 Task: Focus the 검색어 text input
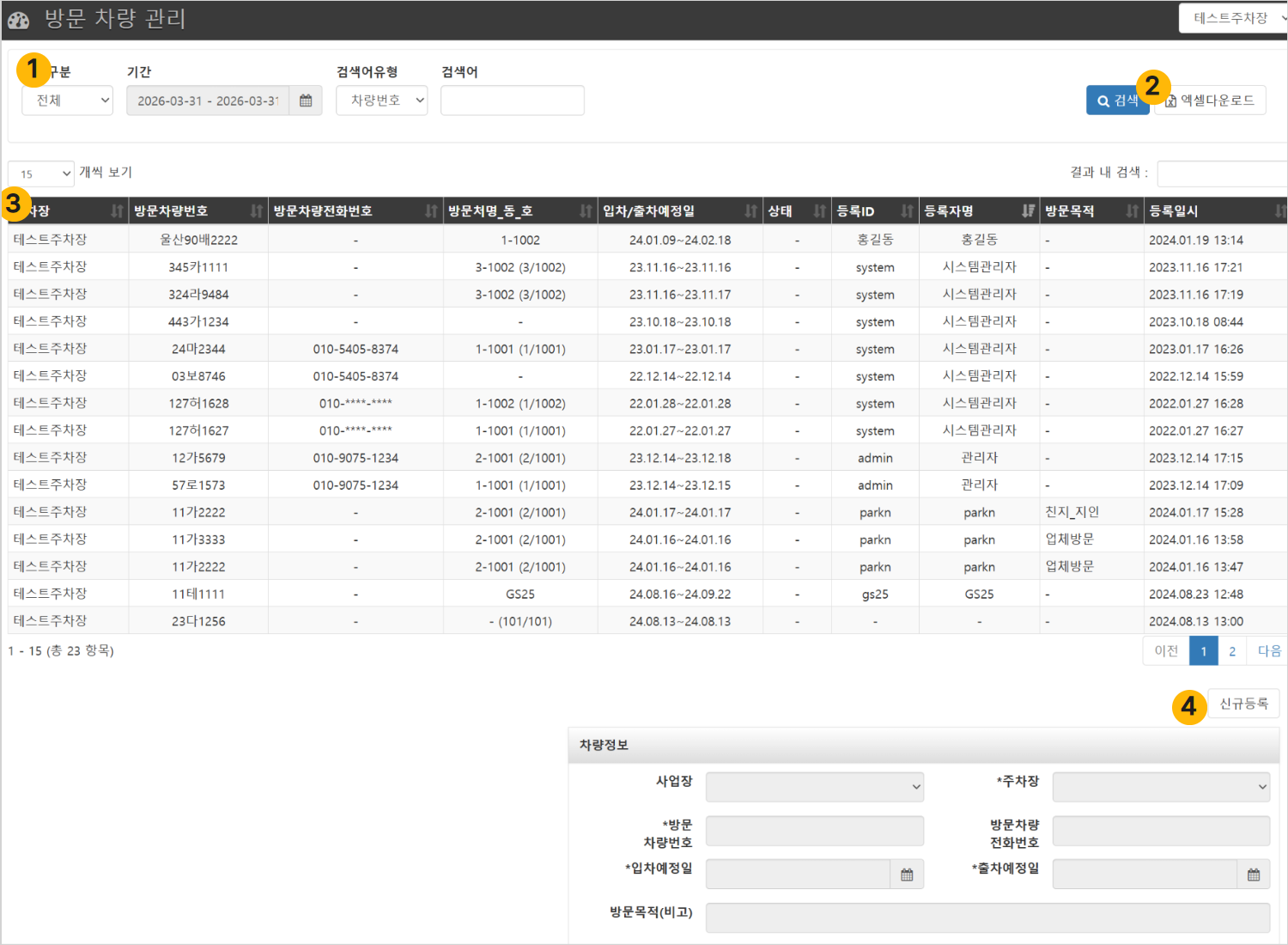click(x=513, y=101)
